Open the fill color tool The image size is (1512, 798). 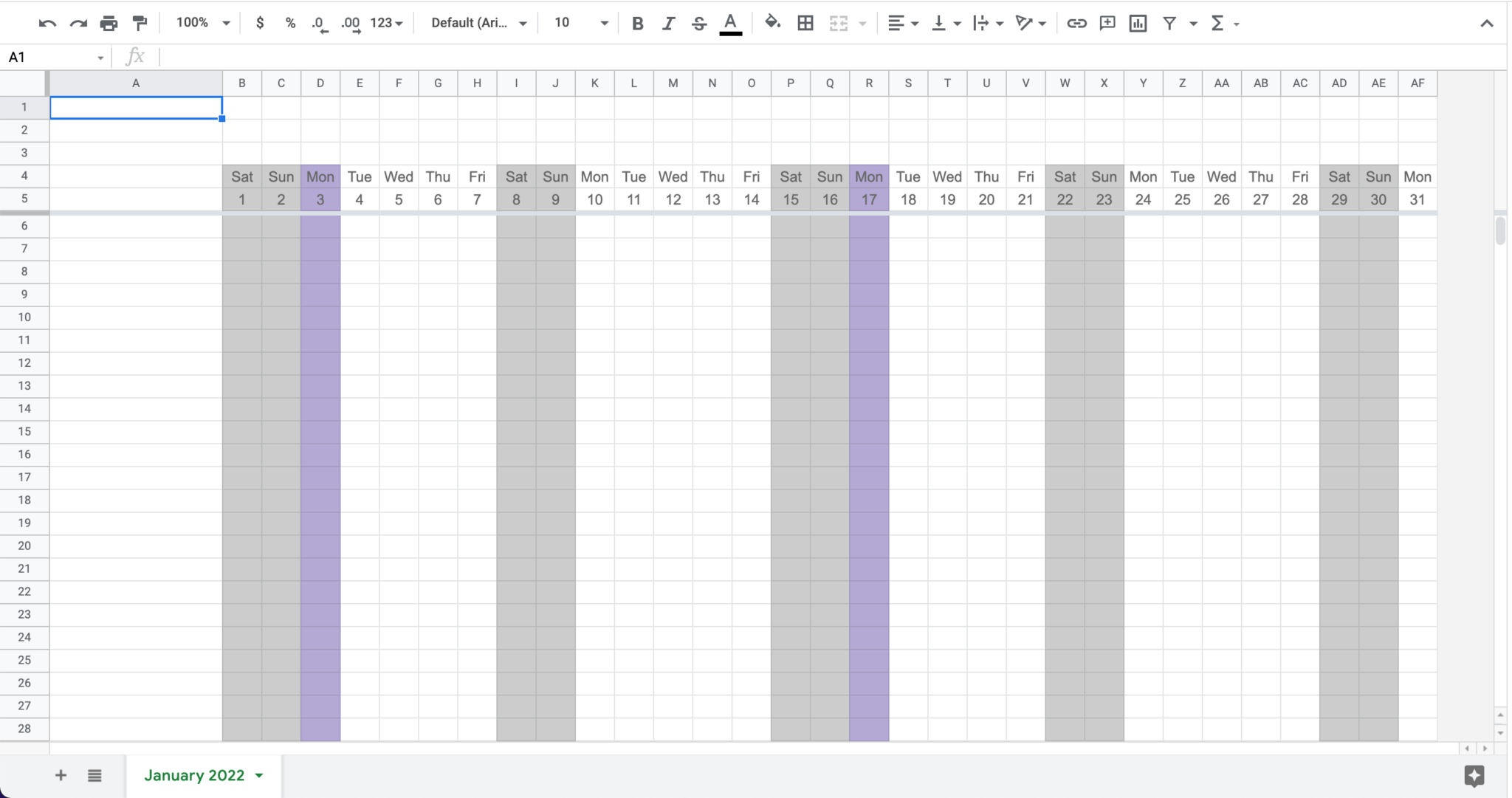pyautogui.click(x=772, y=23)
